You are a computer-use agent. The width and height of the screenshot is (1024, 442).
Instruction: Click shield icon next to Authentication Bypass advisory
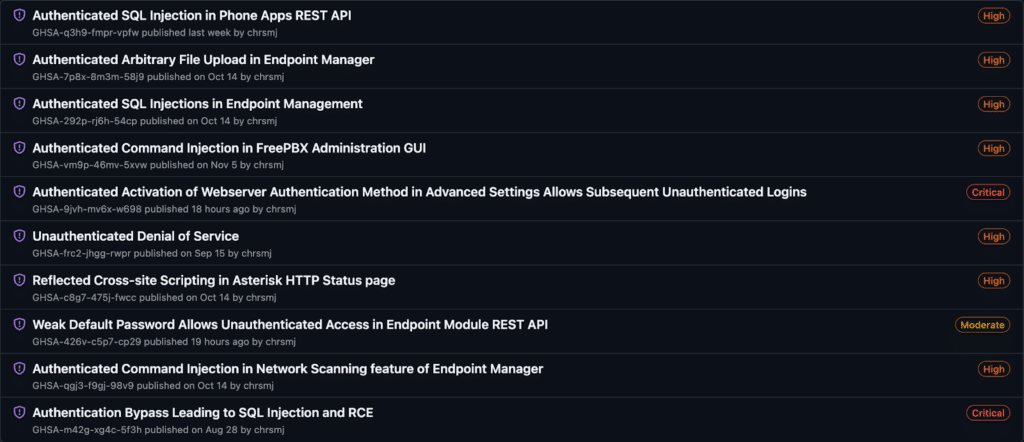click(x=19, y=413)
